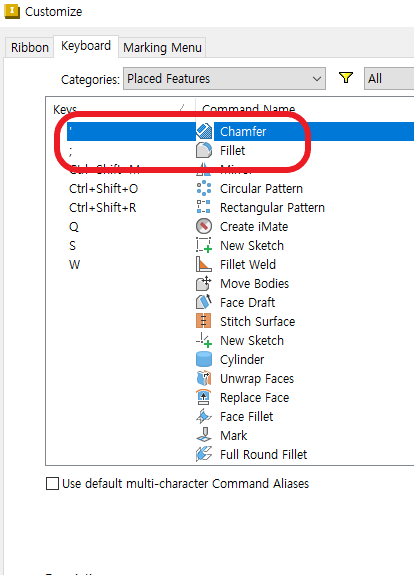Click New Sketch icon below Stitch Surface

coord(204,340)
